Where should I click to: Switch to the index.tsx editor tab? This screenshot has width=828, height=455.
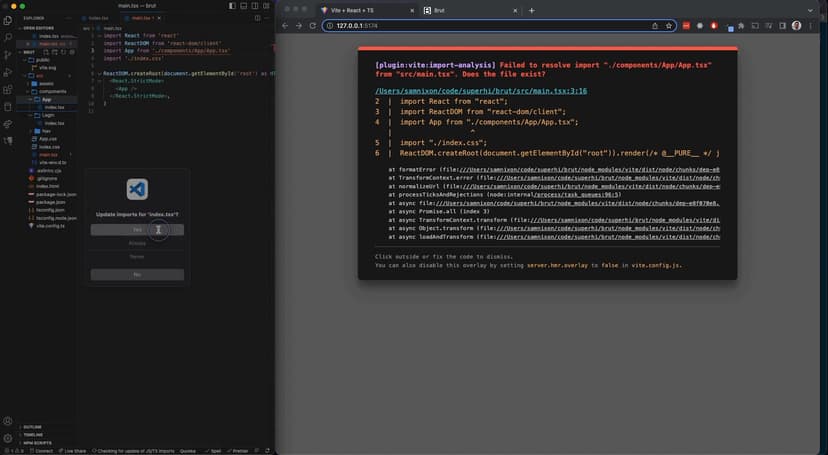(98, 18)
